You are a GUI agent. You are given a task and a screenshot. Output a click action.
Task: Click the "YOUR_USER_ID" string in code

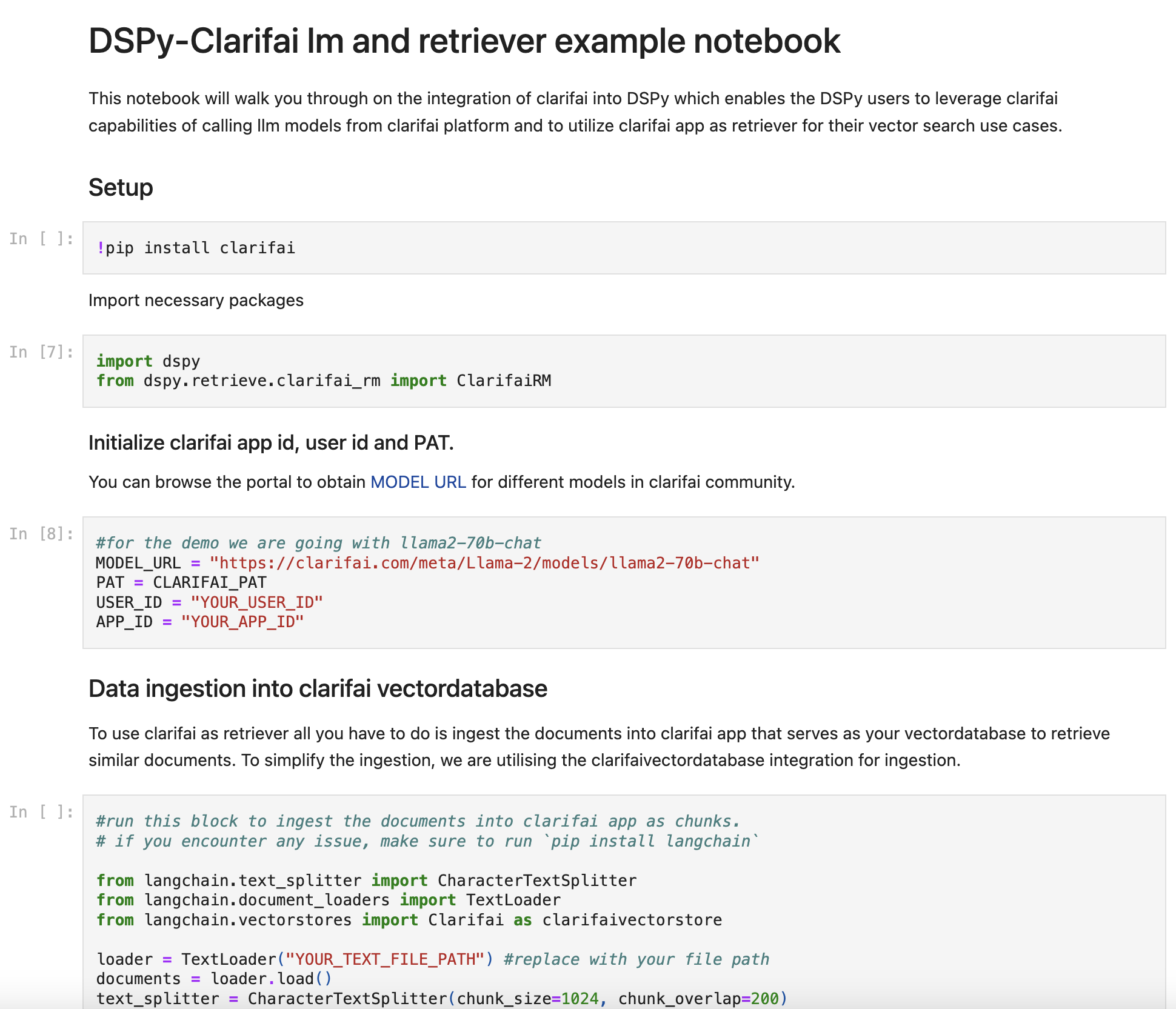point(256,602)
